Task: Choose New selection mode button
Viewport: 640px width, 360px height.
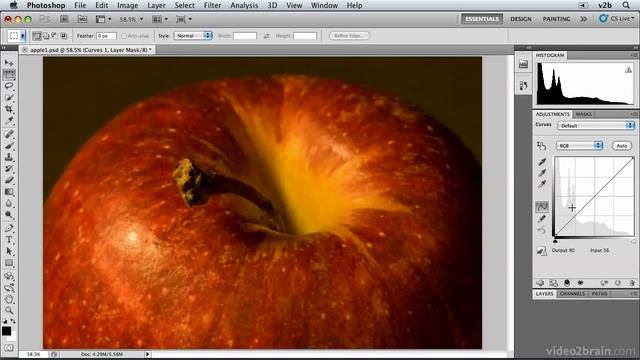Action: tap(37, 36)
